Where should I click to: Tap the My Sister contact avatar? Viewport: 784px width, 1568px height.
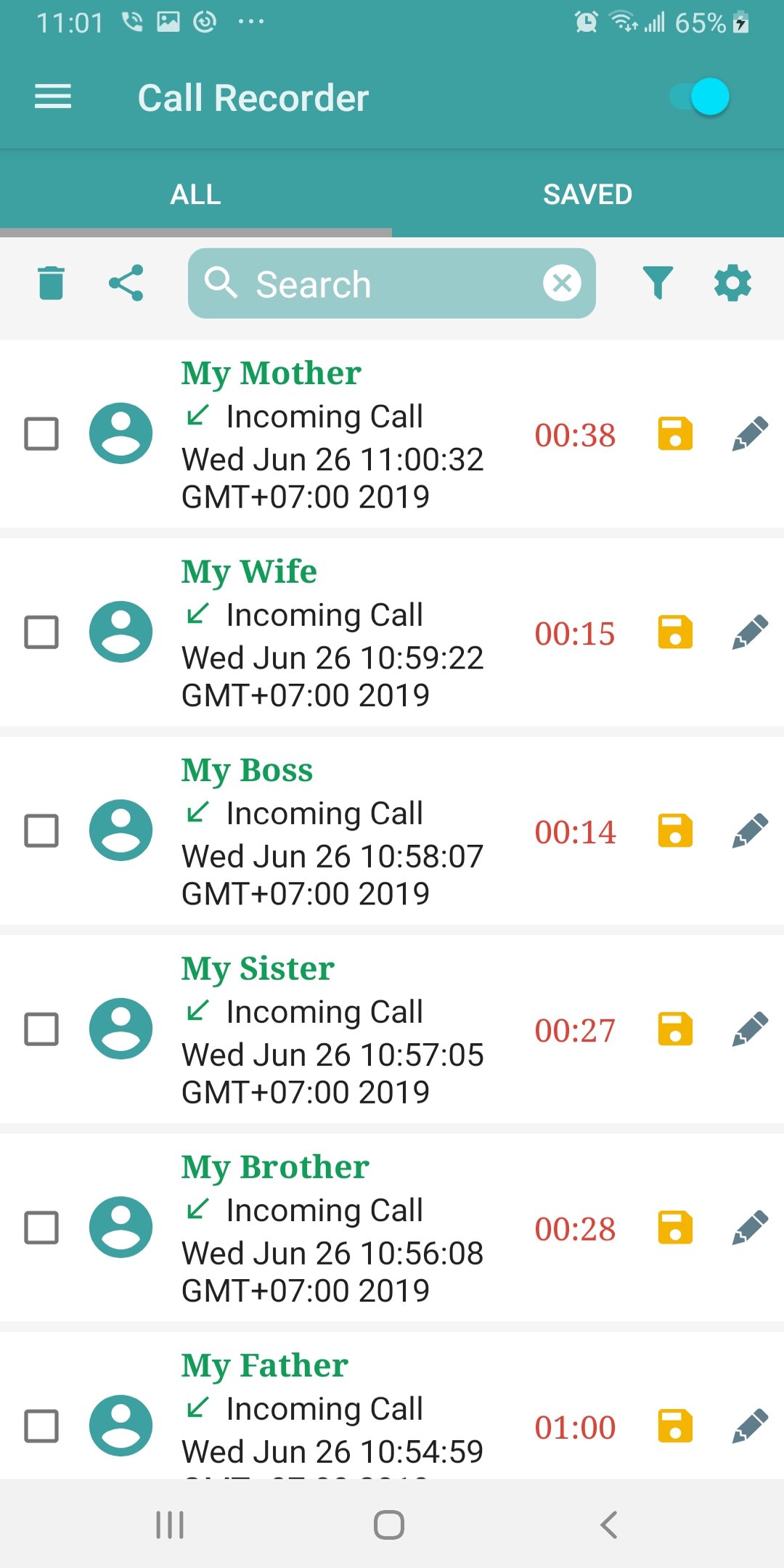click(x=121, y=1029)
